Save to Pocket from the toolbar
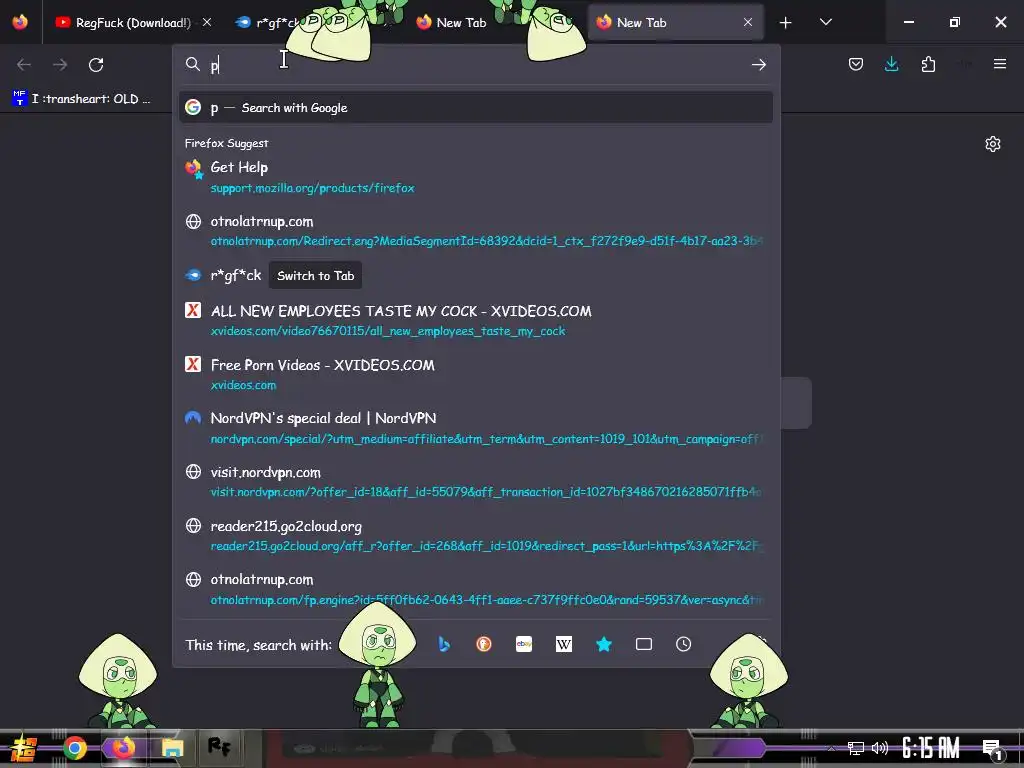Image resolution: width=1024 pixels, height=768 pixels. [856, 64]
